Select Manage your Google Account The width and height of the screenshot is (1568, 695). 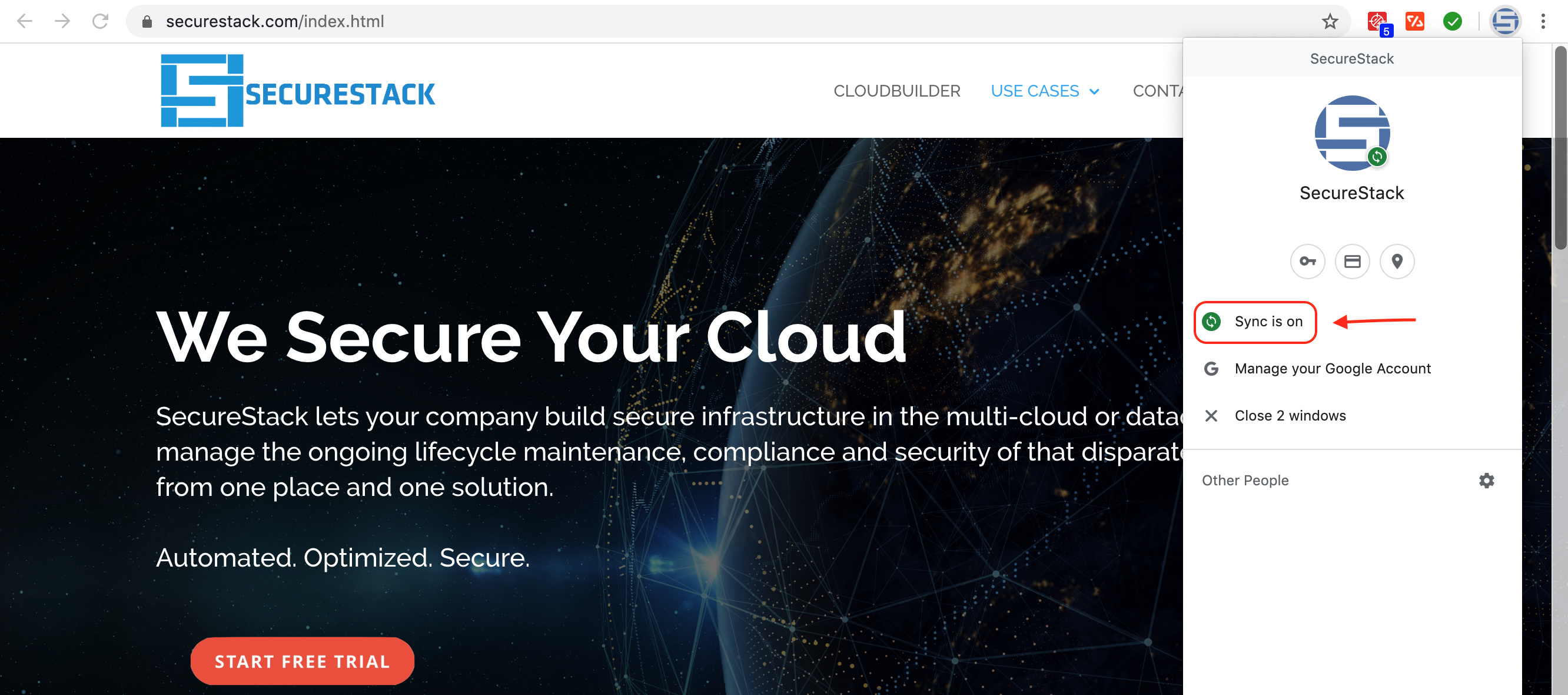[x=1352, y=369]
